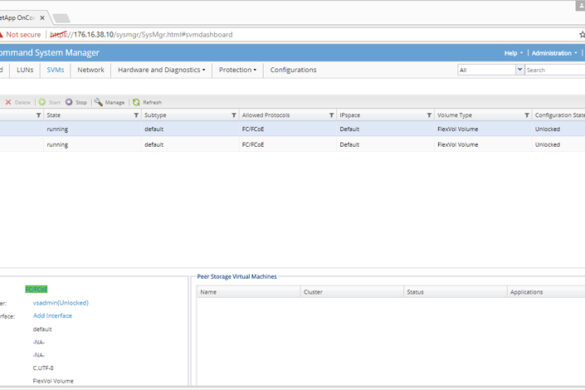Click FC/FCoE in the first row
The image size is (585, 390).
253,129
